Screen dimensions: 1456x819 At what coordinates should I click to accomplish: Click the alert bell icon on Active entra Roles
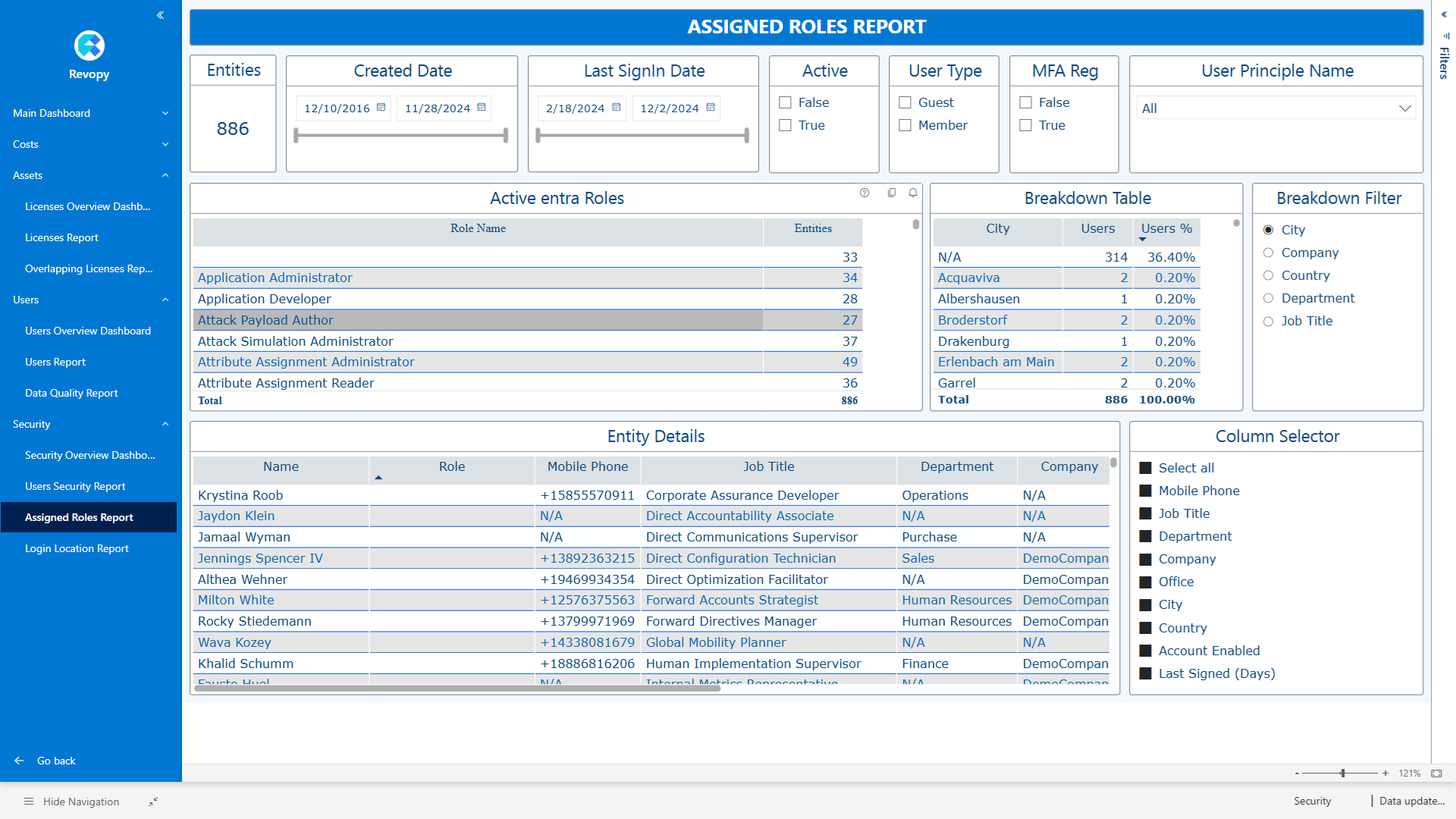(x=913, y=193)
